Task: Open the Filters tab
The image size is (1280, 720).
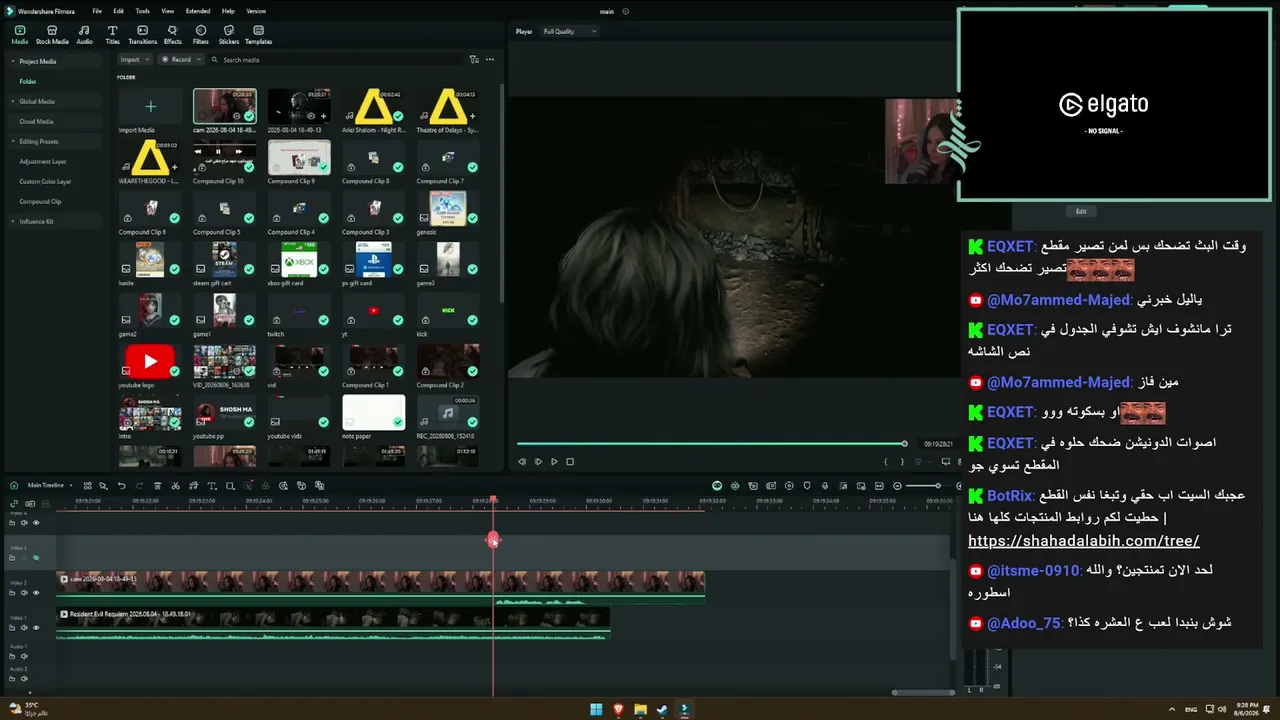Action: coord(201,35)
